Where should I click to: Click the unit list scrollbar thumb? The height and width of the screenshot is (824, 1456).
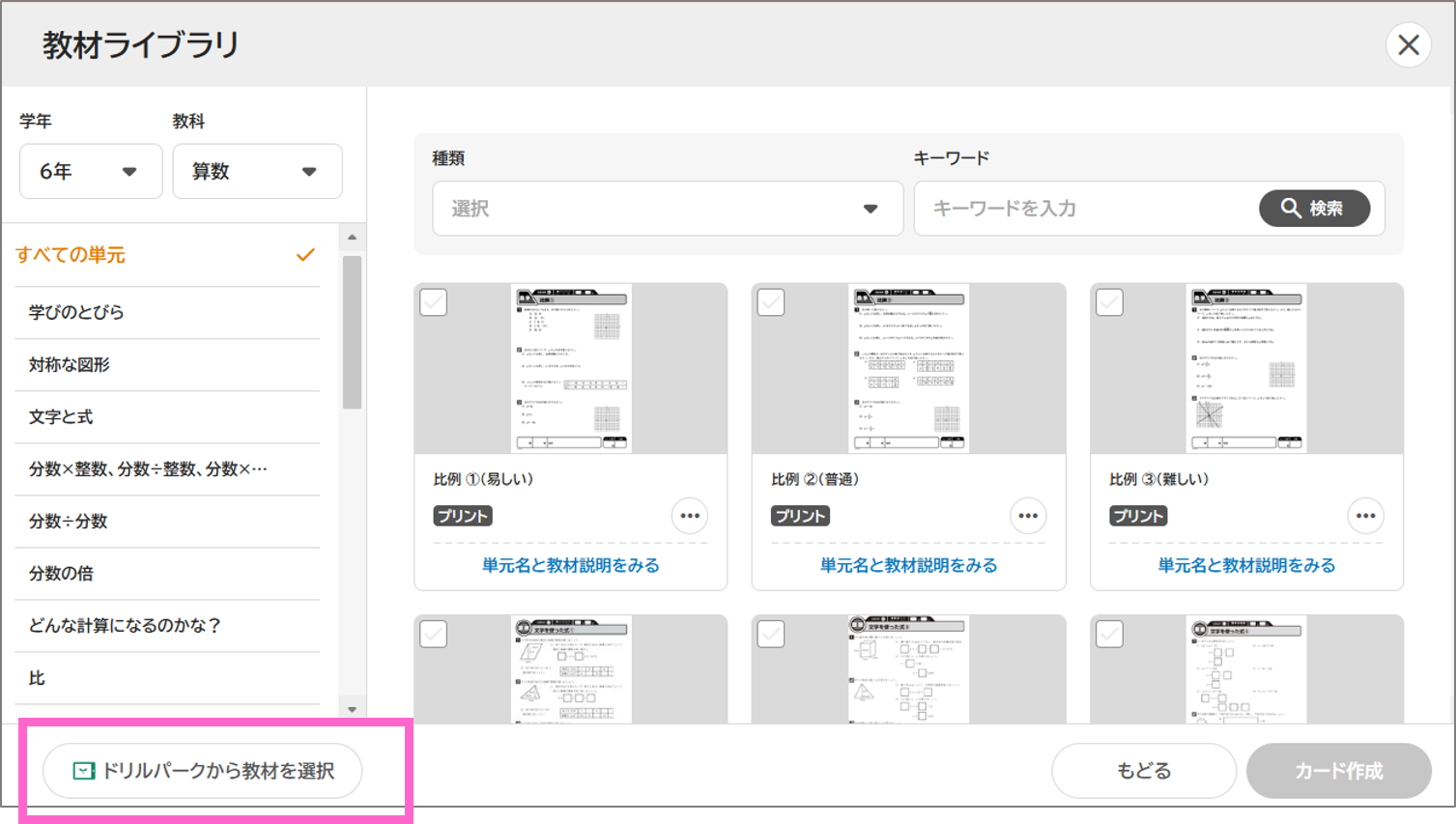[352, 331]
